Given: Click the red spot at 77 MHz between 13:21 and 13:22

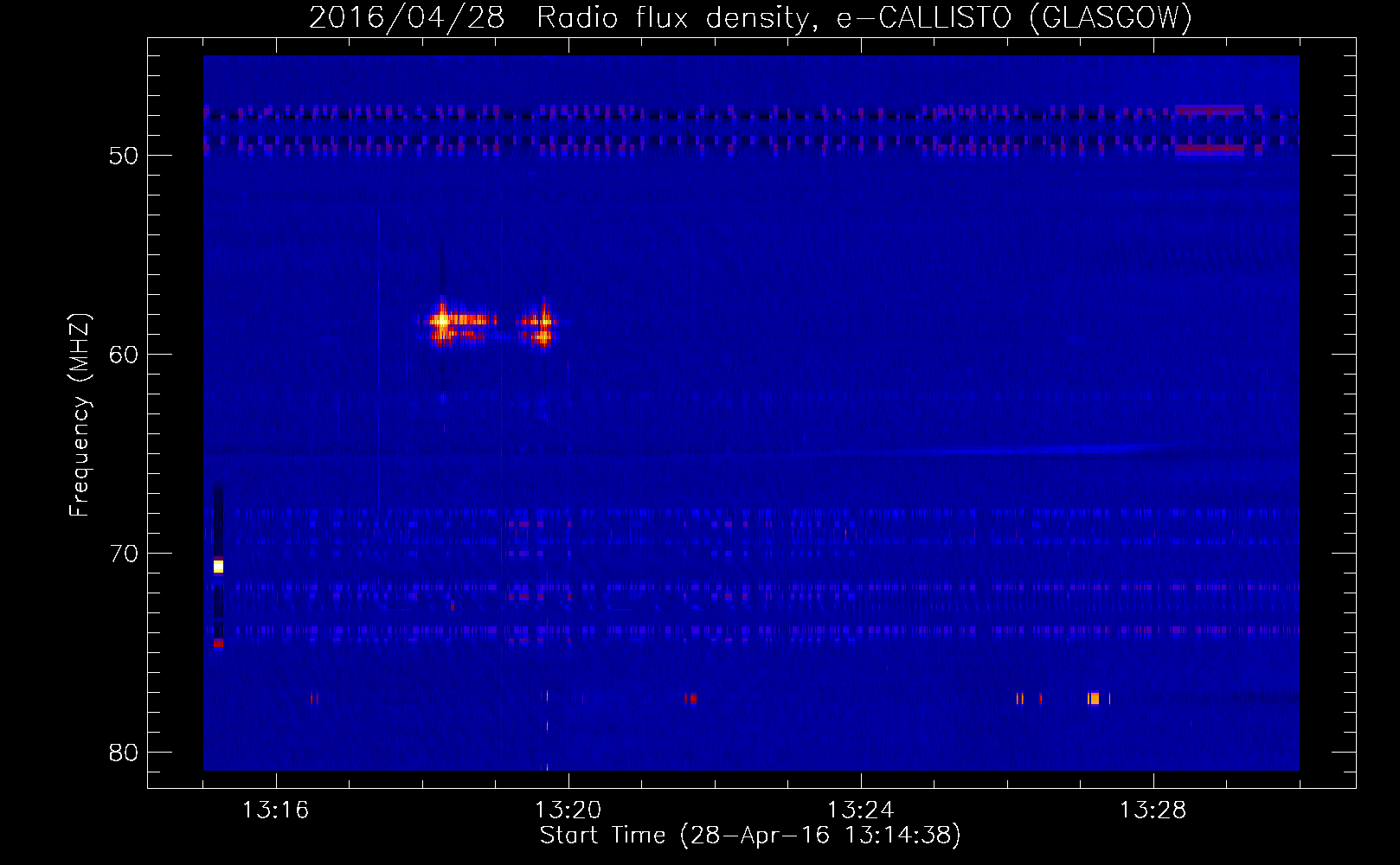Looking at the screenshot, I should tap(691, 698).
